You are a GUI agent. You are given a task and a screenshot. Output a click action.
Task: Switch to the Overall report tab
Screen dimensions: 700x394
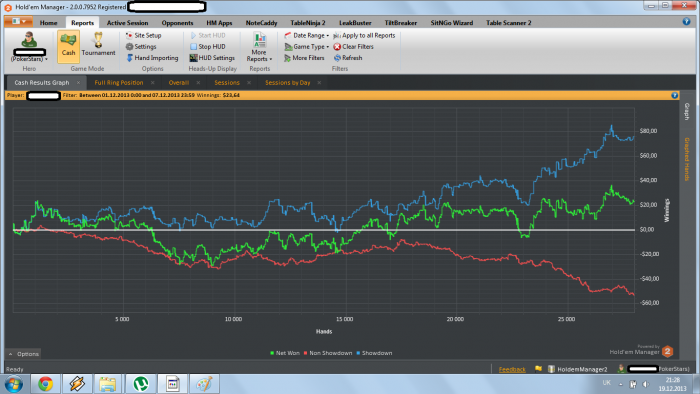pyautogui.click(x=179, y=83)
